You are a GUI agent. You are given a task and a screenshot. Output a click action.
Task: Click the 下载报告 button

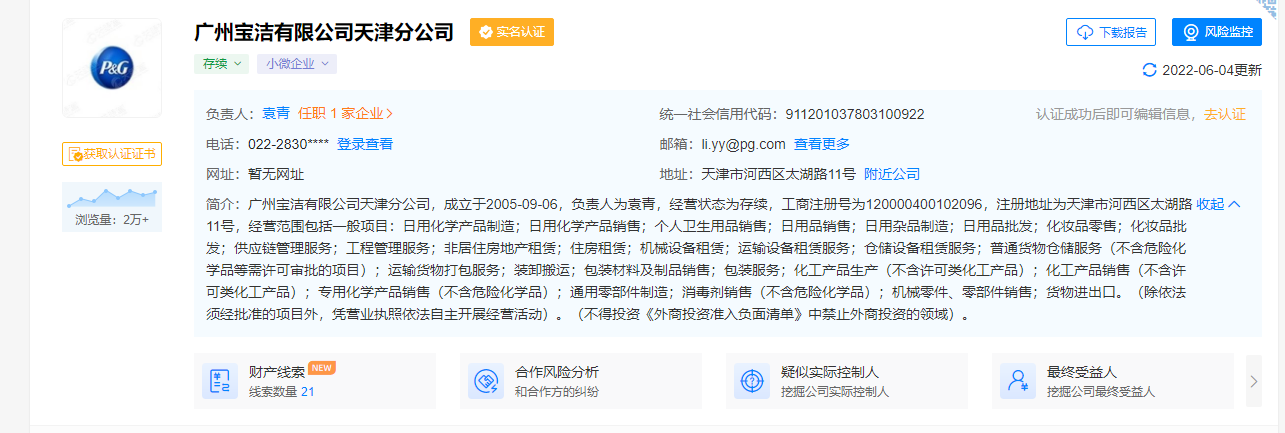click(1111, 32)
